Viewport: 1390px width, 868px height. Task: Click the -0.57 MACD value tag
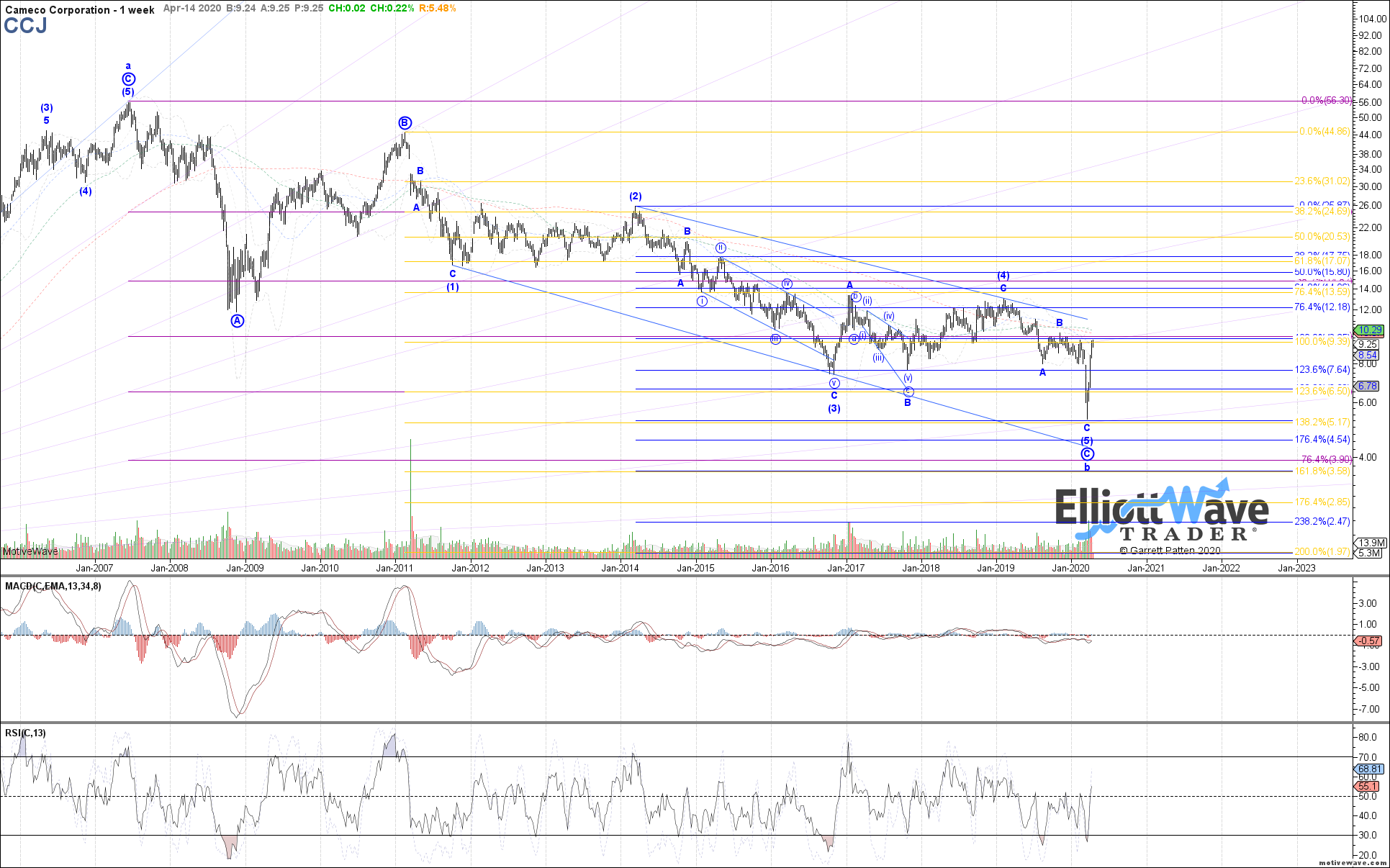(x=1368, y=641)
